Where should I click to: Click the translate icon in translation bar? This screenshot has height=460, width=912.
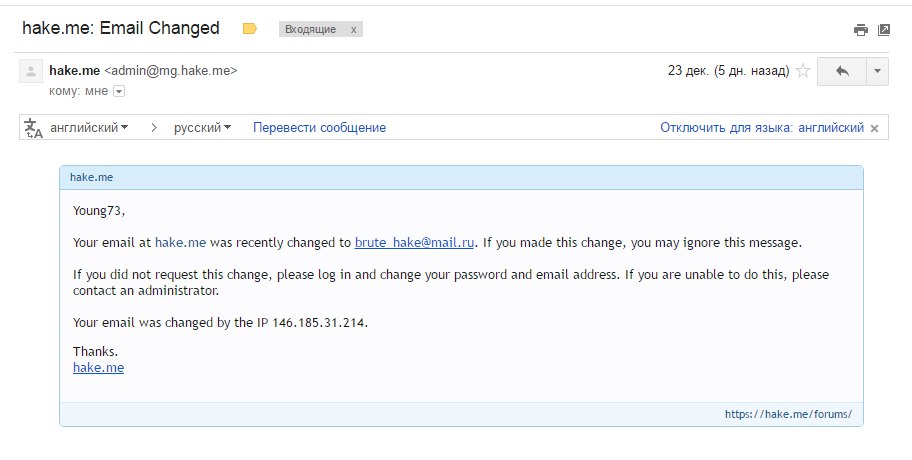33,128
